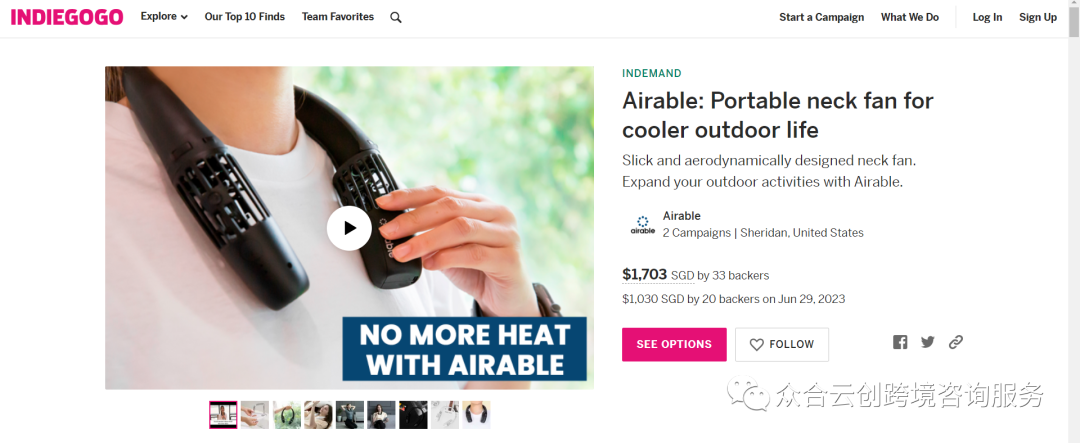Open What We Do page
Image resolution: width=1080 pixels, height=443 pixels.
(910, 17)
